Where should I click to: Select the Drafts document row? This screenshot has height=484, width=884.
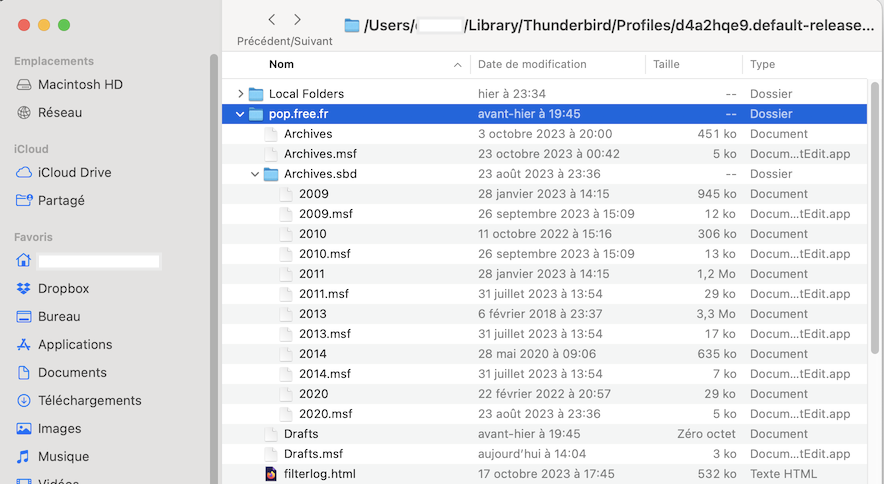(301, 434)
